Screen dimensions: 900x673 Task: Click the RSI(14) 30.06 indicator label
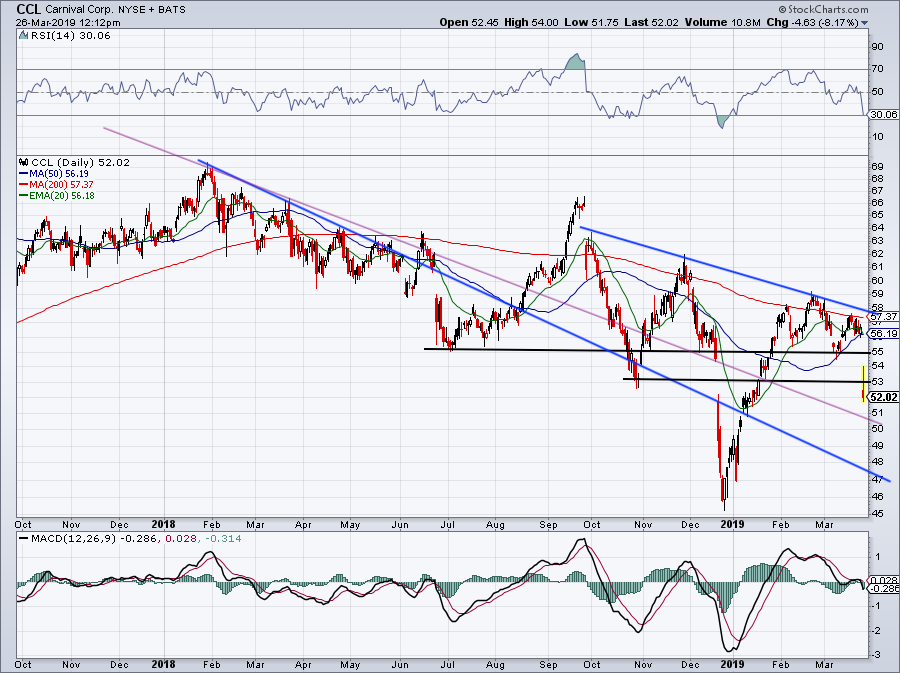point(70,36)
